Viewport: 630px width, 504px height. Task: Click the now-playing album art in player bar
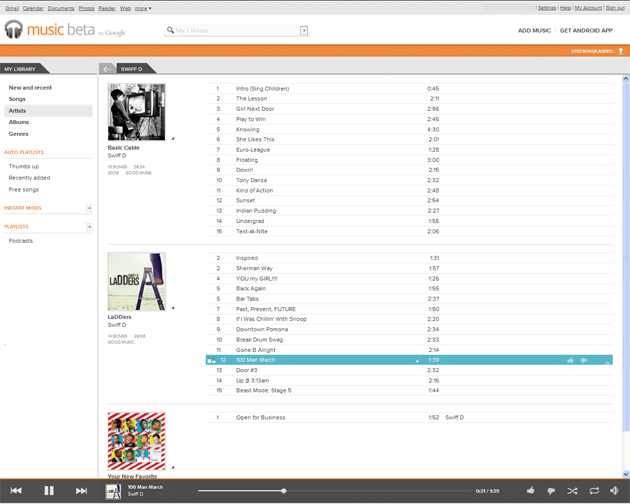113,491
